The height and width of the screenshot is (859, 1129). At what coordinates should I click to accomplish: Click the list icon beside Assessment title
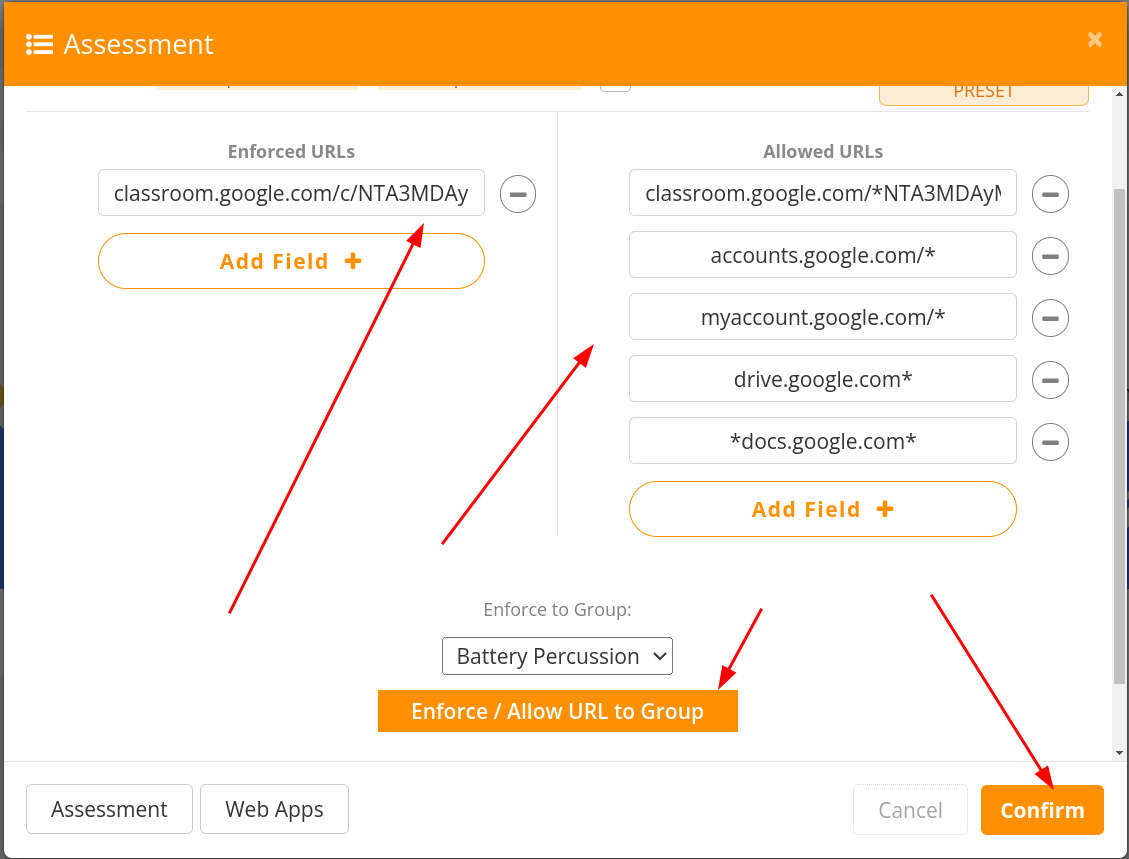pos(40,45)
